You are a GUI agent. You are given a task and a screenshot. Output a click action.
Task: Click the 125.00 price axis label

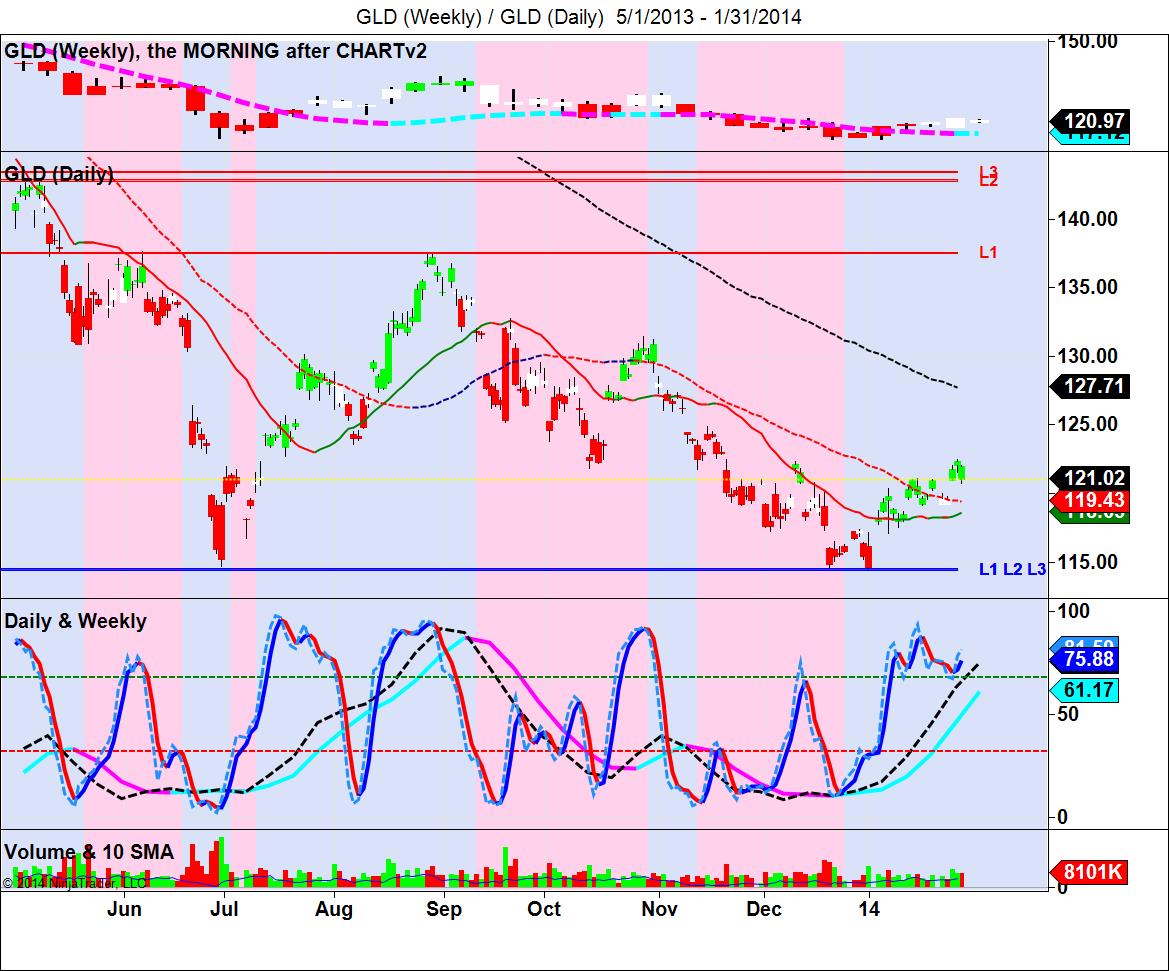[1088, 424]
